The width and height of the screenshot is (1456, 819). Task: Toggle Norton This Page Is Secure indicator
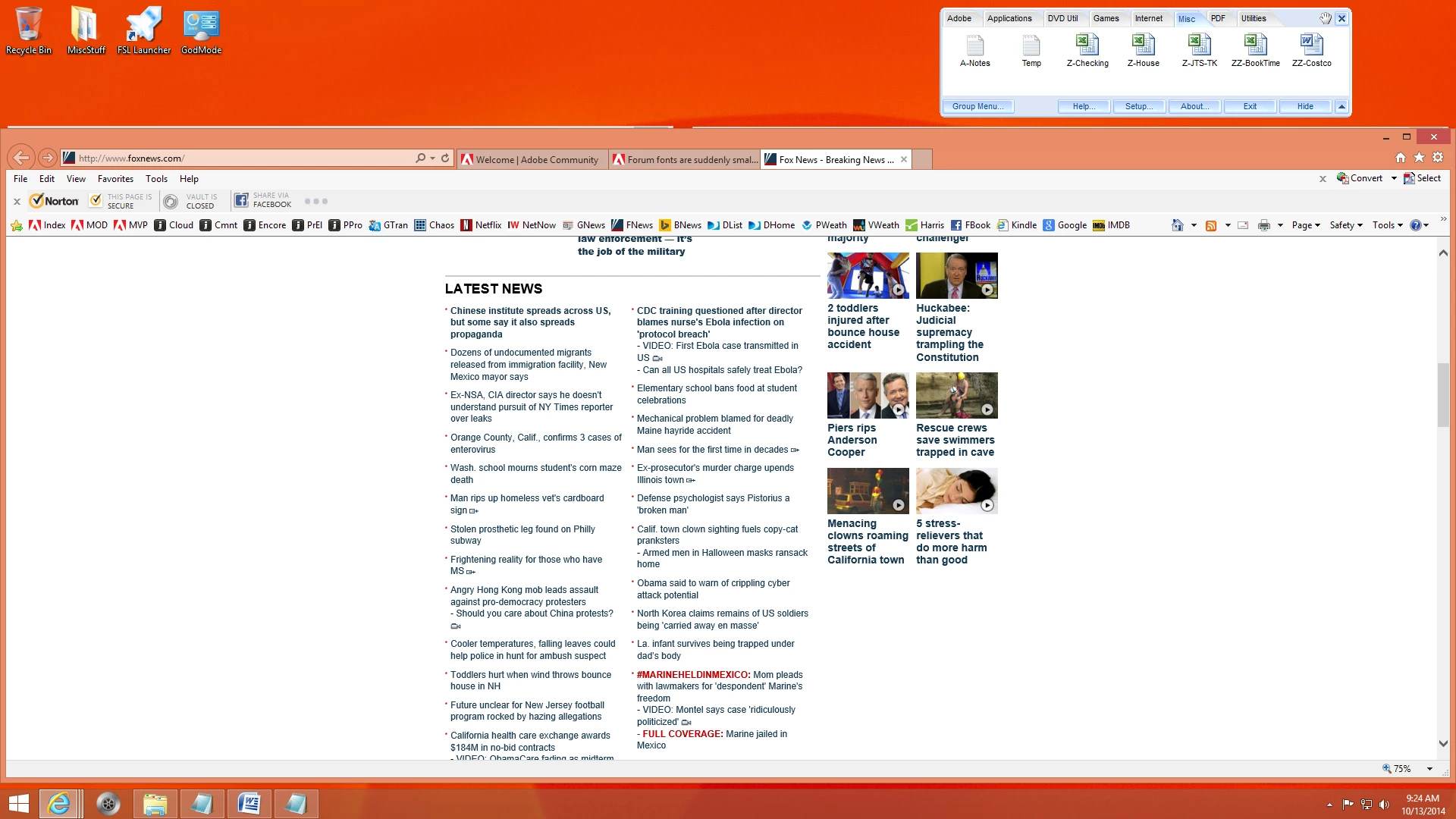coord(121,201)
